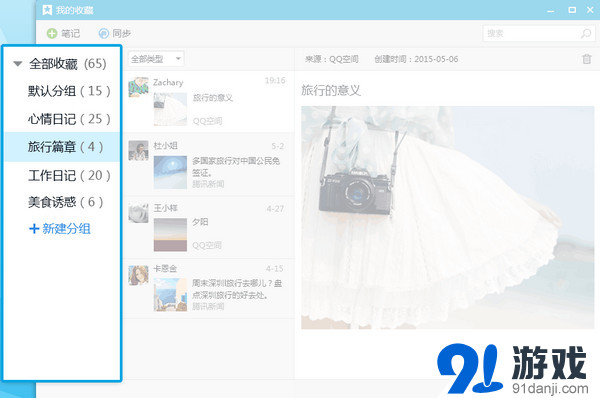The width and height of the screenshot is (600, 398).
Task: Click 卡恩金's avatar
Action: [x=138, y=275]
